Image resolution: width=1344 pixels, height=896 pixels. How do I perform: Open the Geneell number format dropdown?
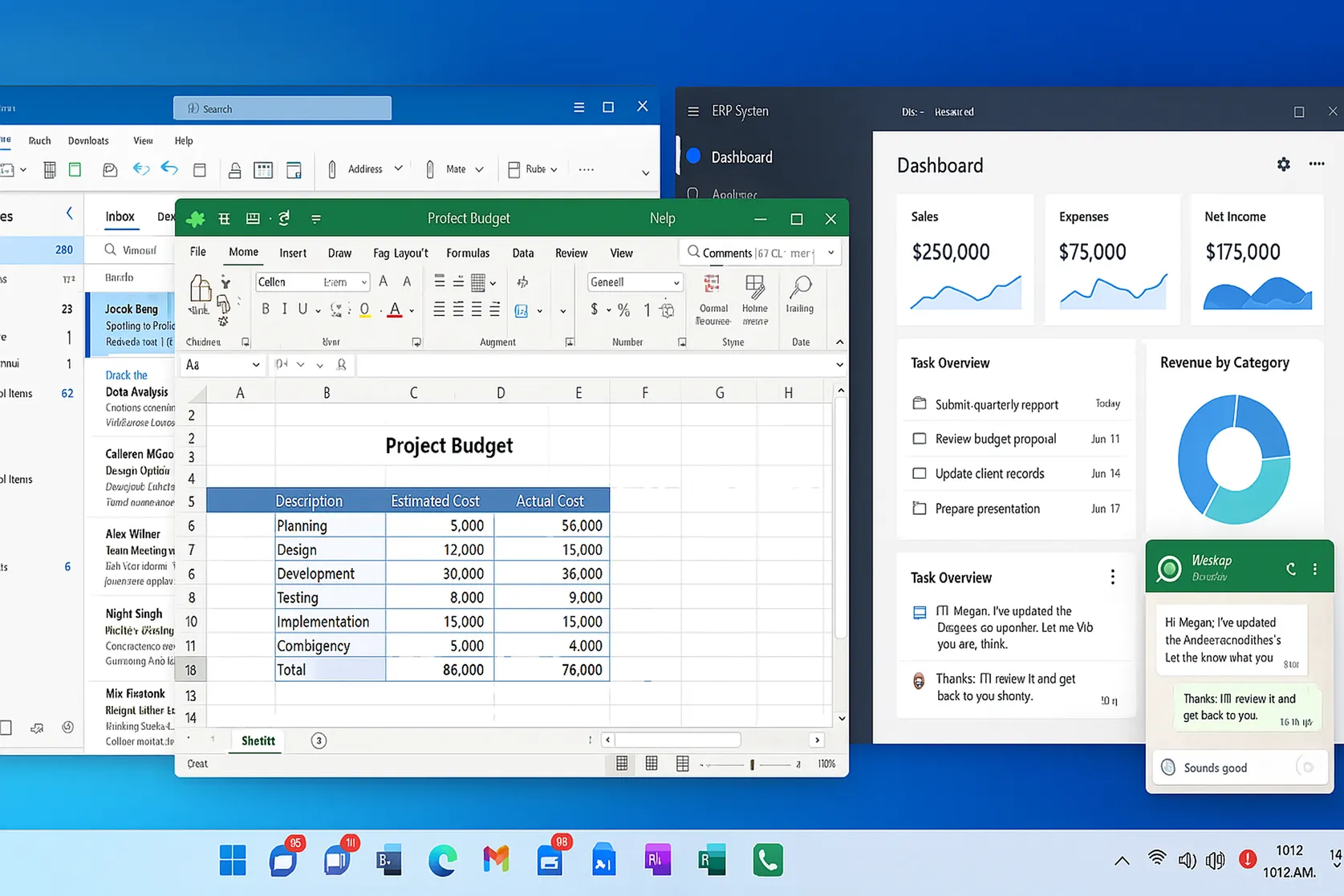[676, 282]
